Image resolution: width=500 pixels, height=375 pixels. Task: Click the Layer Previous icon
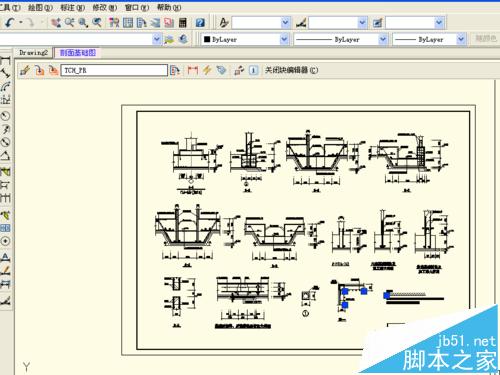pyautogui.click(x=183, y=39)
